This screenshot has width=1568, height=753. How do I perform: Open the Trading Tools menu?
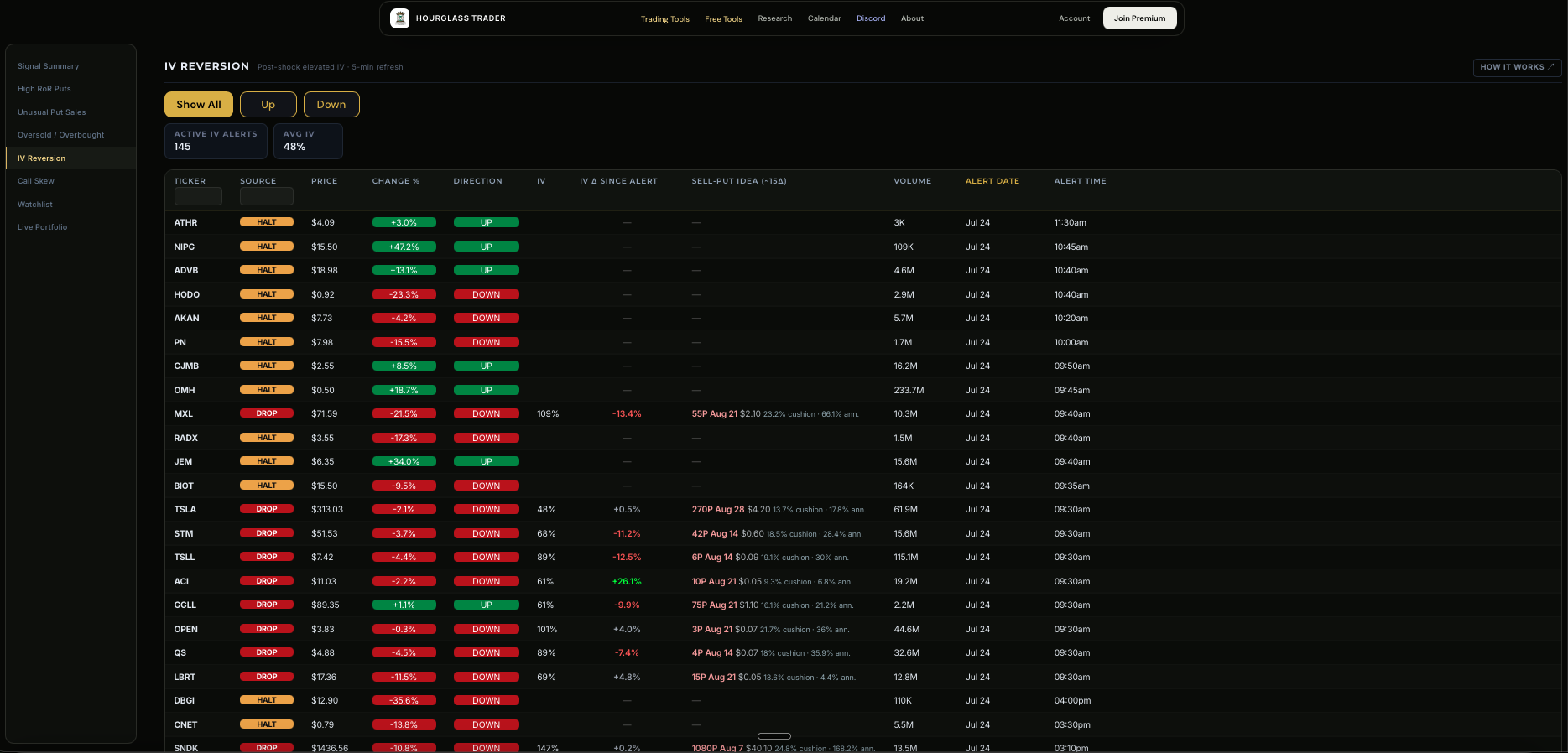point(664,19)
